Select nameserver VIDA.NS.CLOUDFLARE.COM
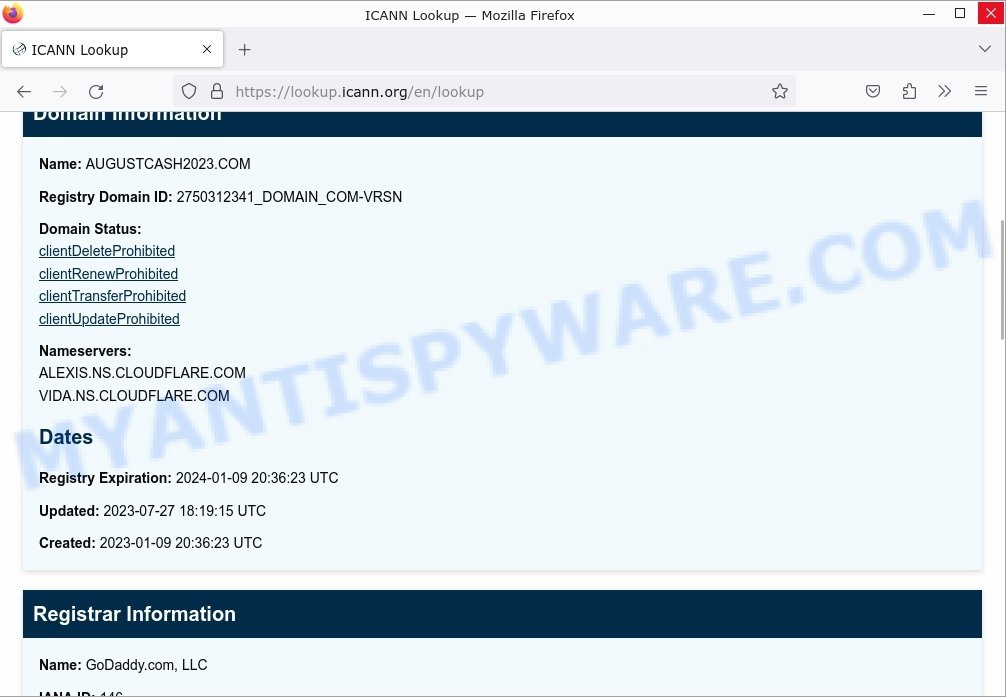Image resolution: width=1006 pixels, height=697 pixels. click(x=134, y=395)
